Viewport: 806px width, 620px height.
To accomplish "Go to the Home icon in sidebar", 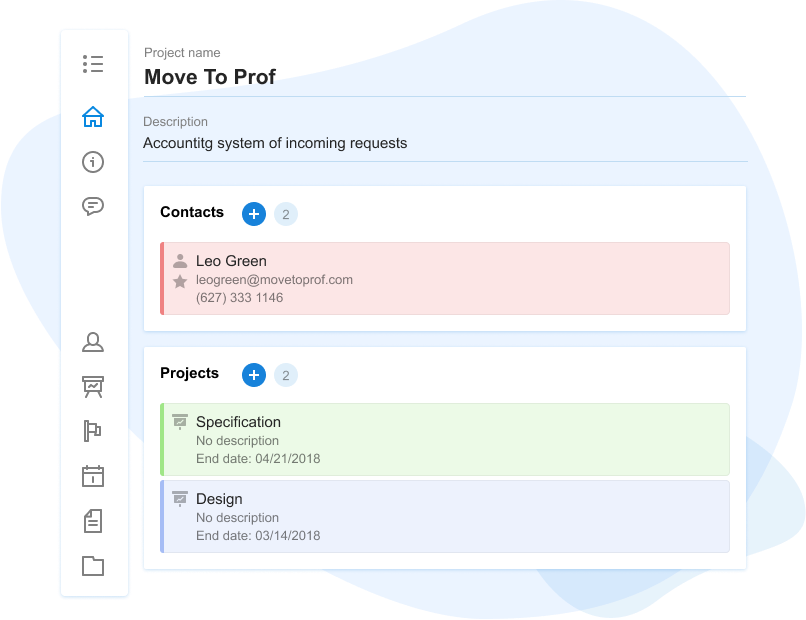I will pos(93,117).
